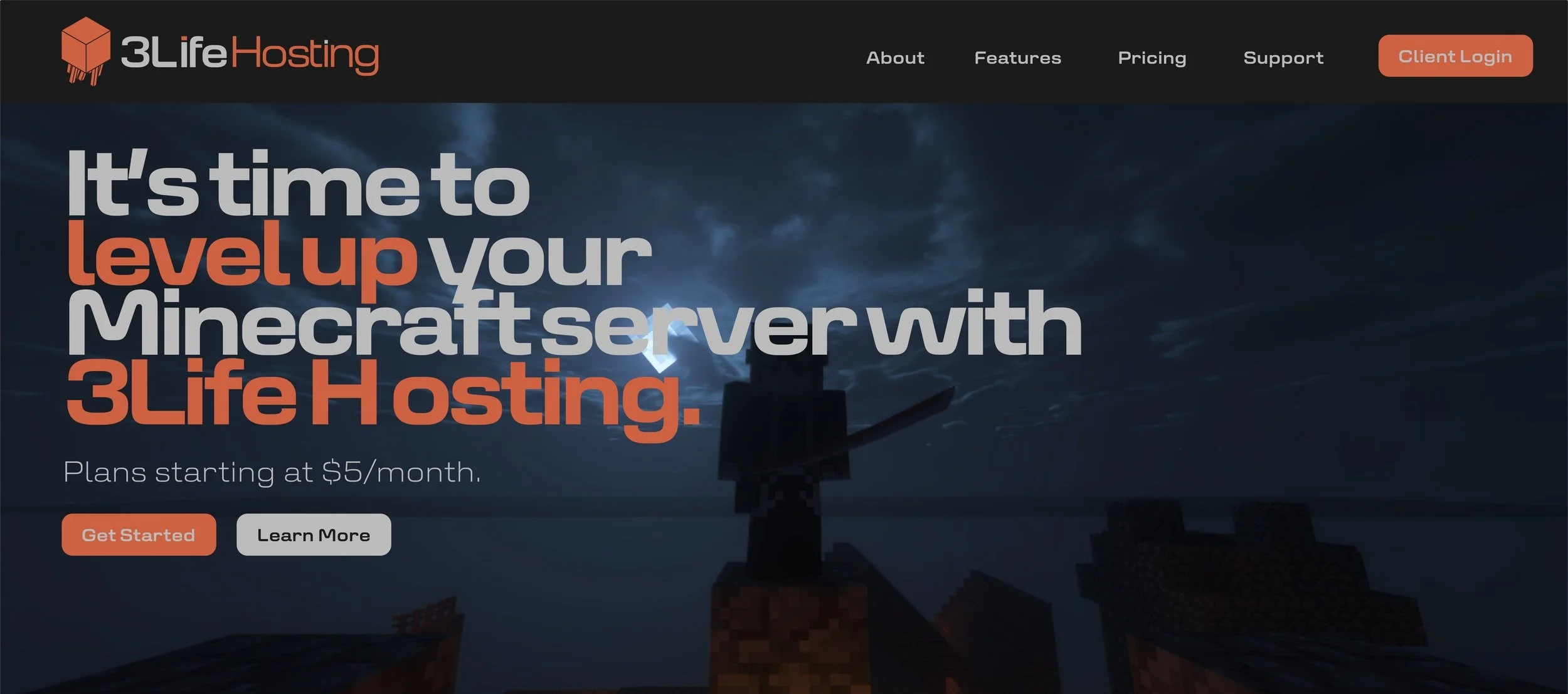This screenshot has width=1568, height=694.
Task: Click the "Plans starting at $5/month." text
Action: pyautogui.click(x=272, y=472)
